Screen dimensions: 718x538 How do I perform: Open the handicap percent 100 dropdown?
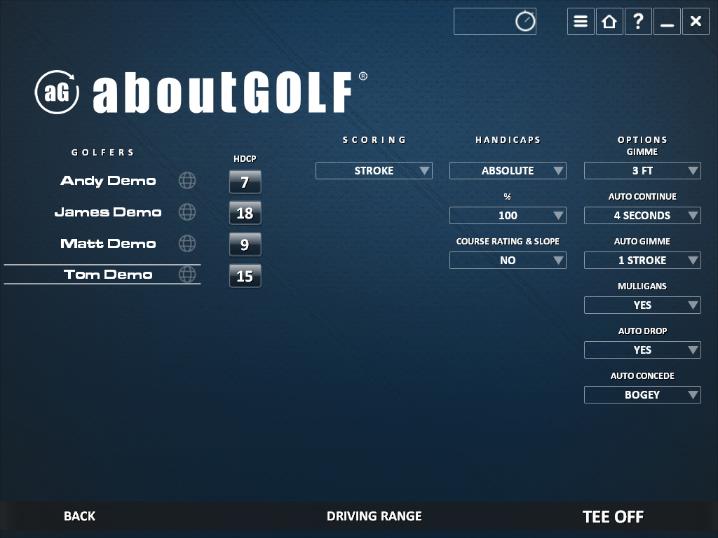[x=507, y=216]
